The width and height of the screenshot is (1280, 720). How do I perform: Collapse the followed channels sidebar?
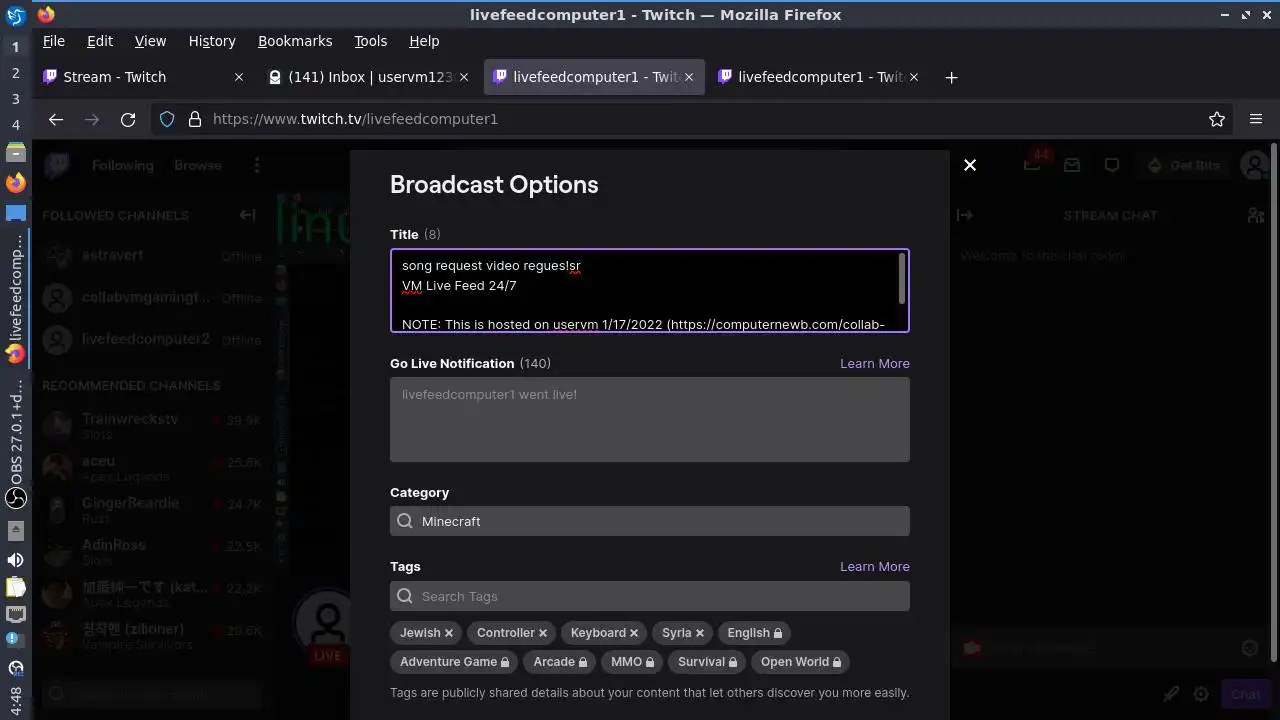click(247, 215)
